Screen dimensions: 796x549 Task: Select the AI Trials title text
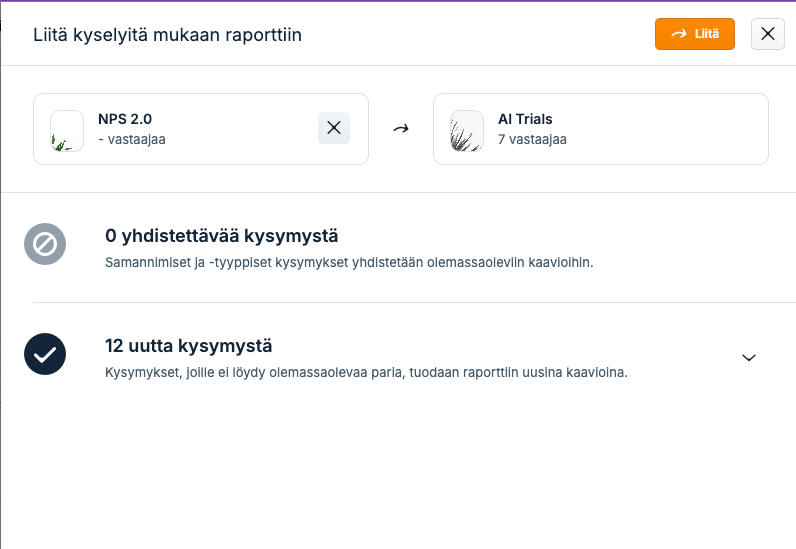525,119
